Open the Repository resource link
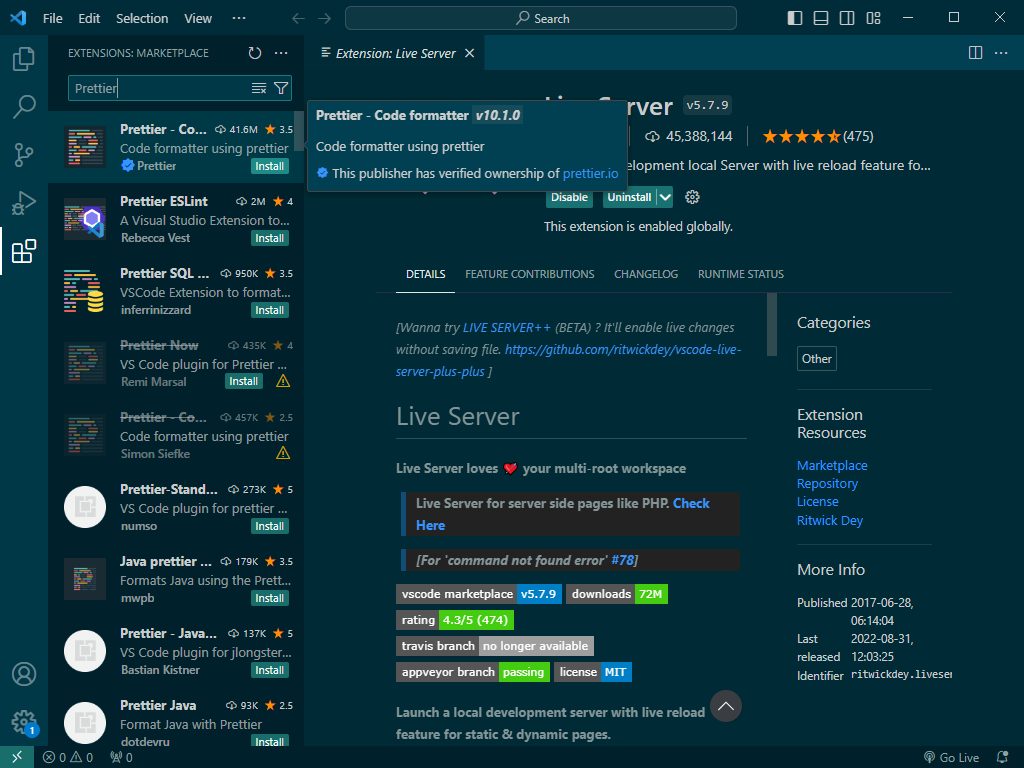This screenshot has width=1024, height=768. pos(827,484)
